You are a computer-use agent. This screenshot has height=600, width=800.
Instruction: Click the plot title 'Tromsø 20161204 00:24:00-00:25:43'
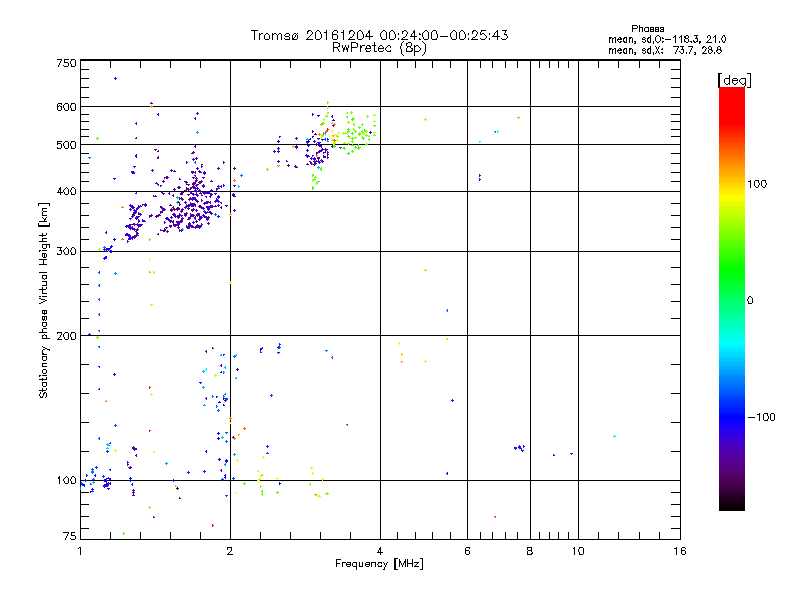tap(379, 35)
